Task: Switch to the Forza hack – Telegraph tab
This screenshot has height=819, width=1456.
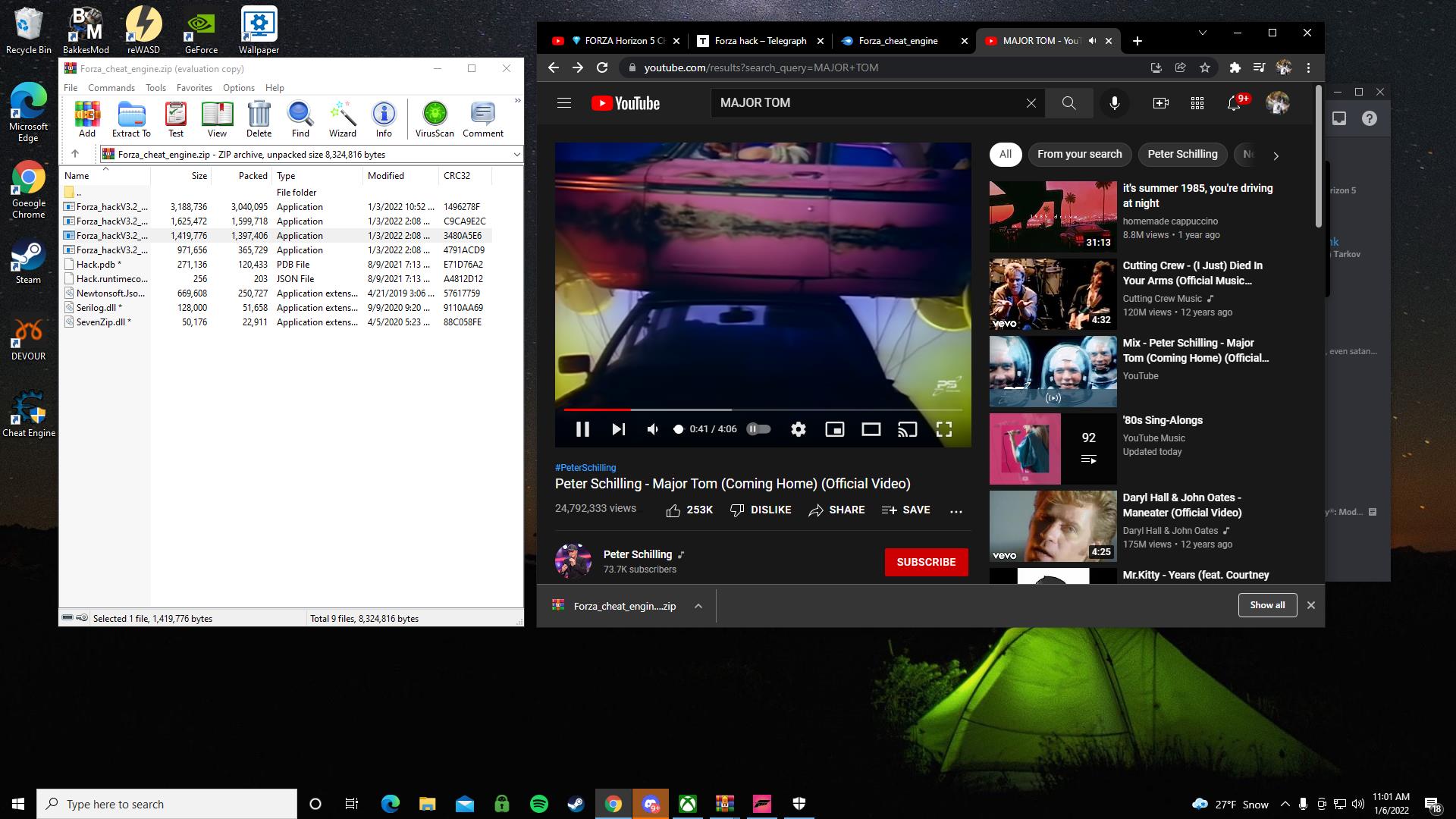Action: click(x=758, y=41)
